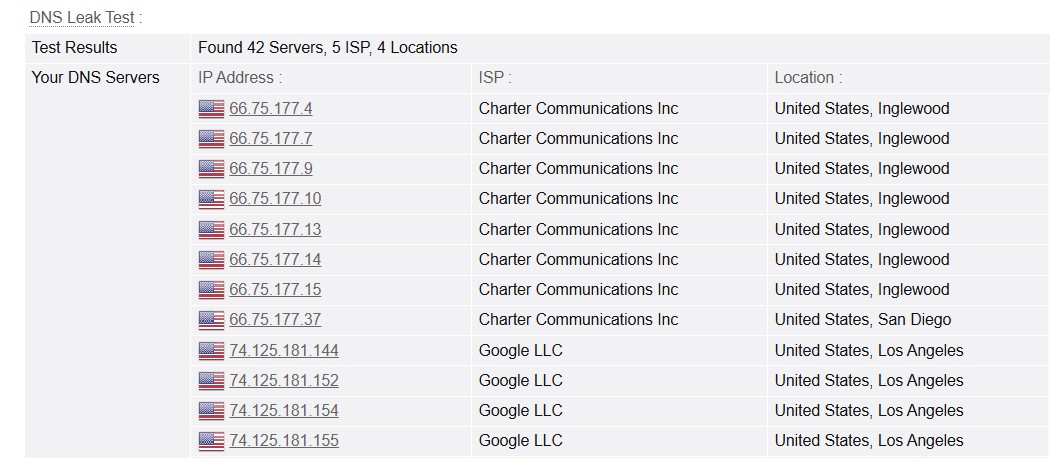Image resolution: width=1050 pixels, height=464 pixels.
Task: Click the flag icon next to 74.125.181.144
Action: pyautogui.click(x=211, y=351)
